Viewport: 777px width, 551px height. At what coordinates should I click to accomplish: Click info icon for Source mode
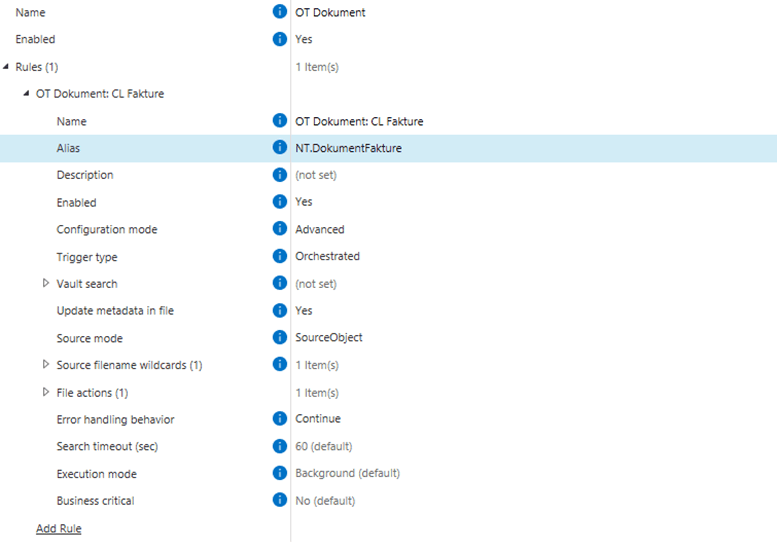[x=280, y=337]
